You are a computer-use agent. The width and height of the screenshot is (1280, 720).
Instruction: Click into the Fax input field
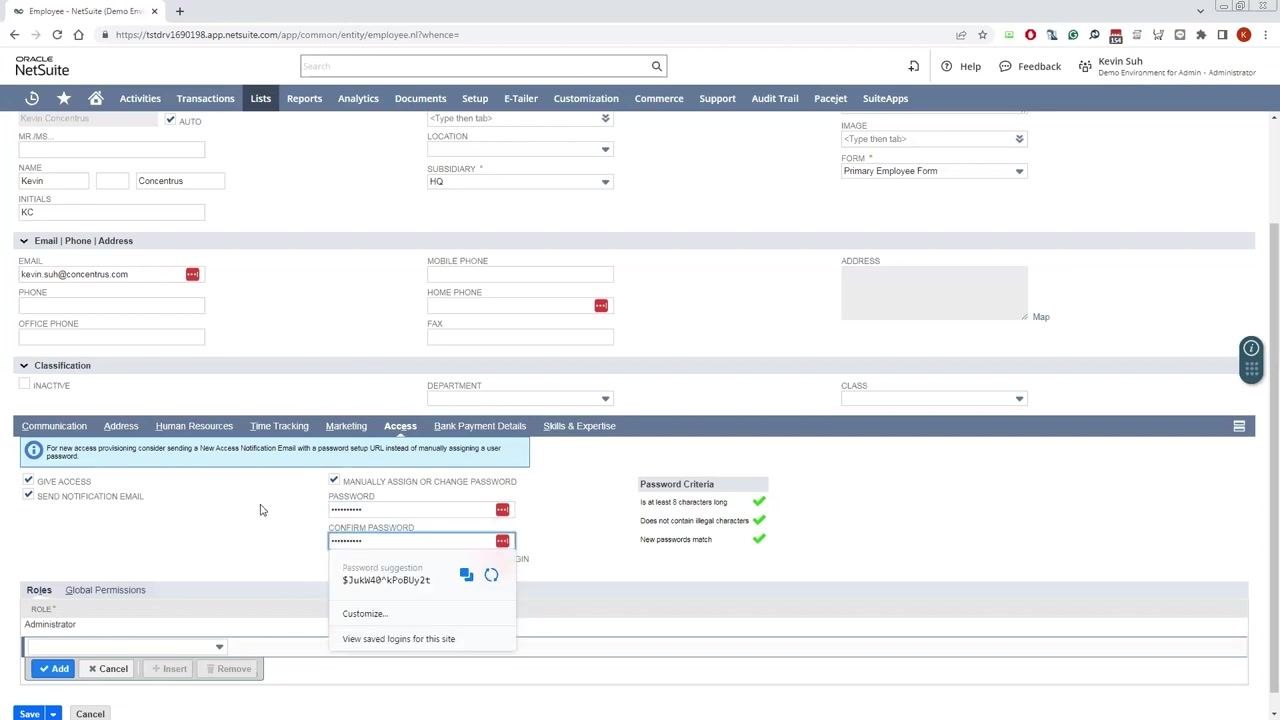tap(520, 337)
